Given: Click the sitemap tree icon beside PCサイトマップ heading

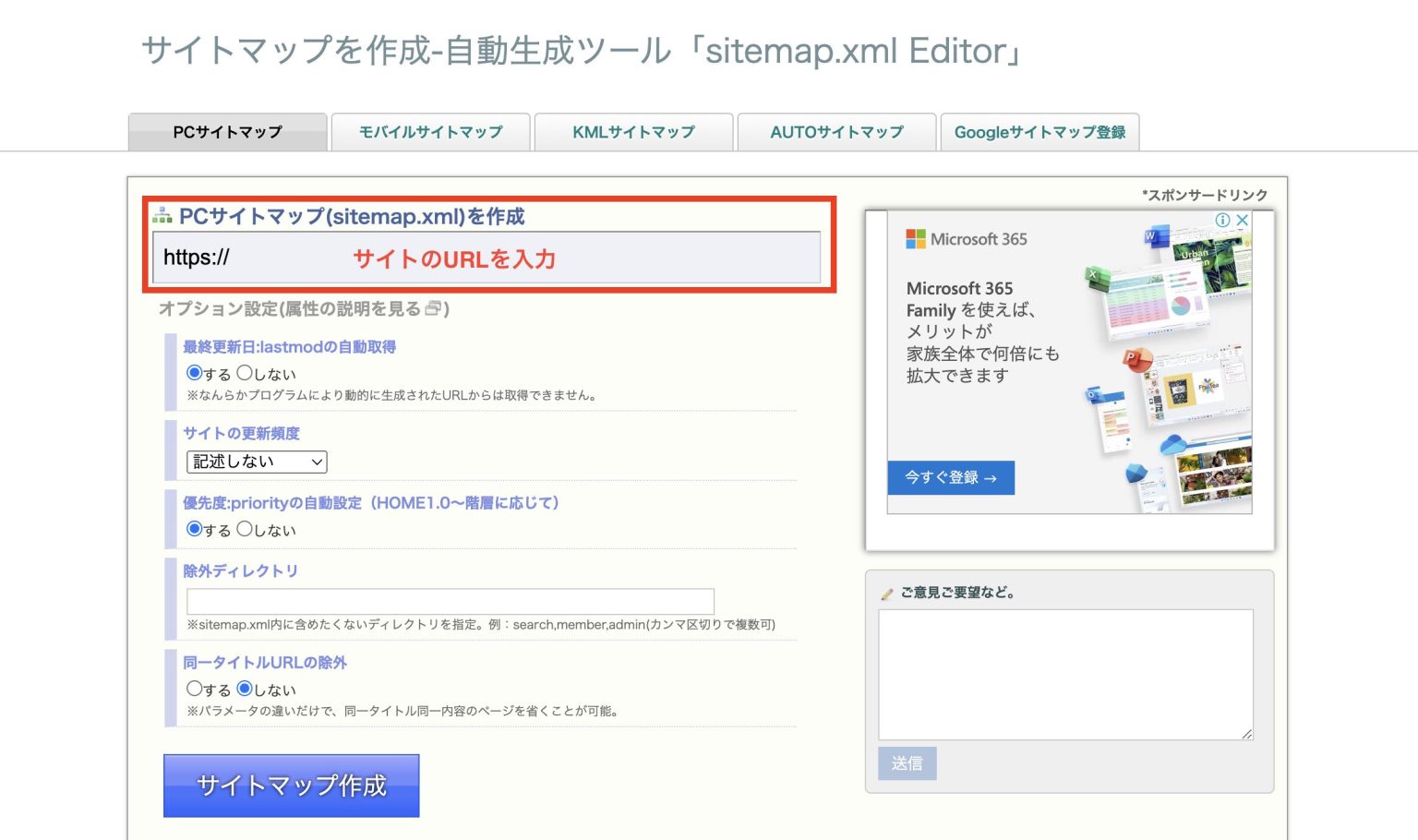Looking at the screenshot, I should coord(164,216).
